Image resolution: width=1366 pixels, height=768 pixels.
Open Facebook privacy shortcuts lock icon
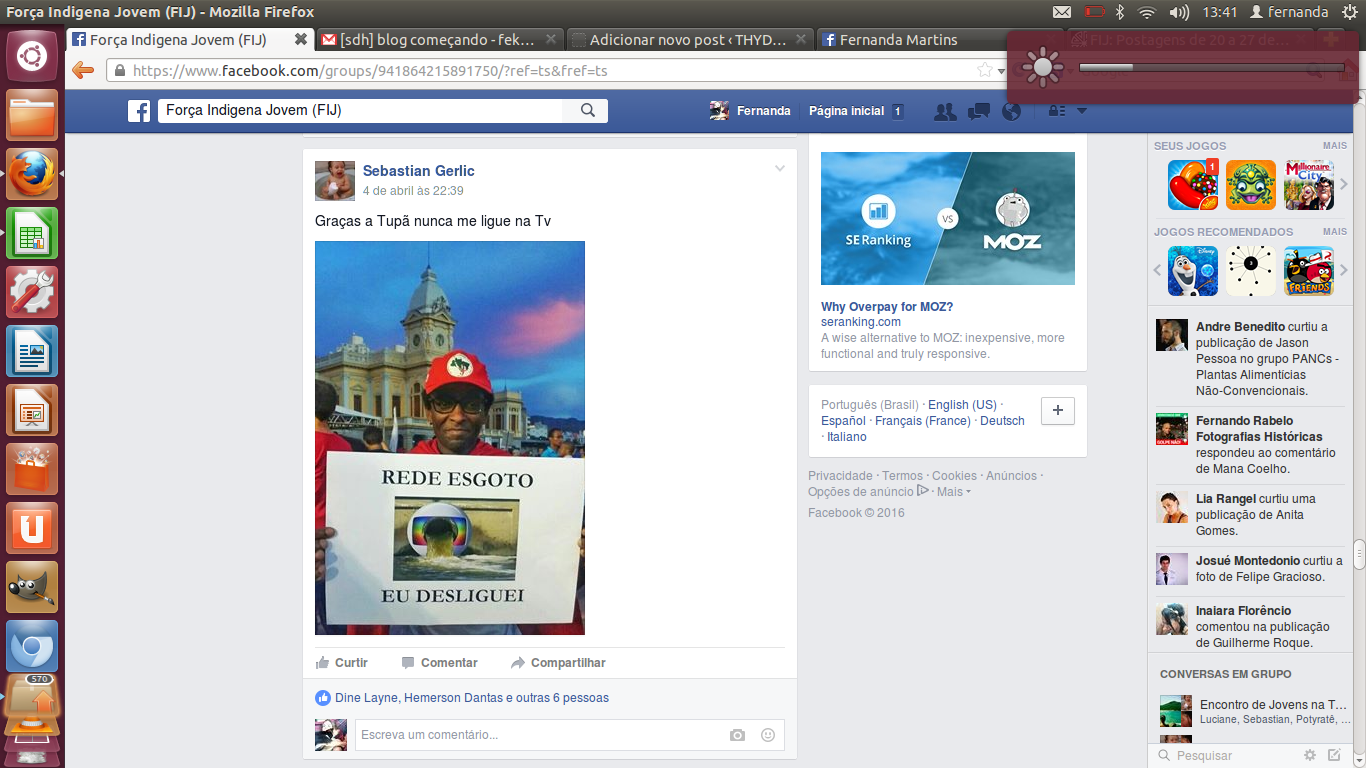pyautogui.click(x=1056, y=111)
